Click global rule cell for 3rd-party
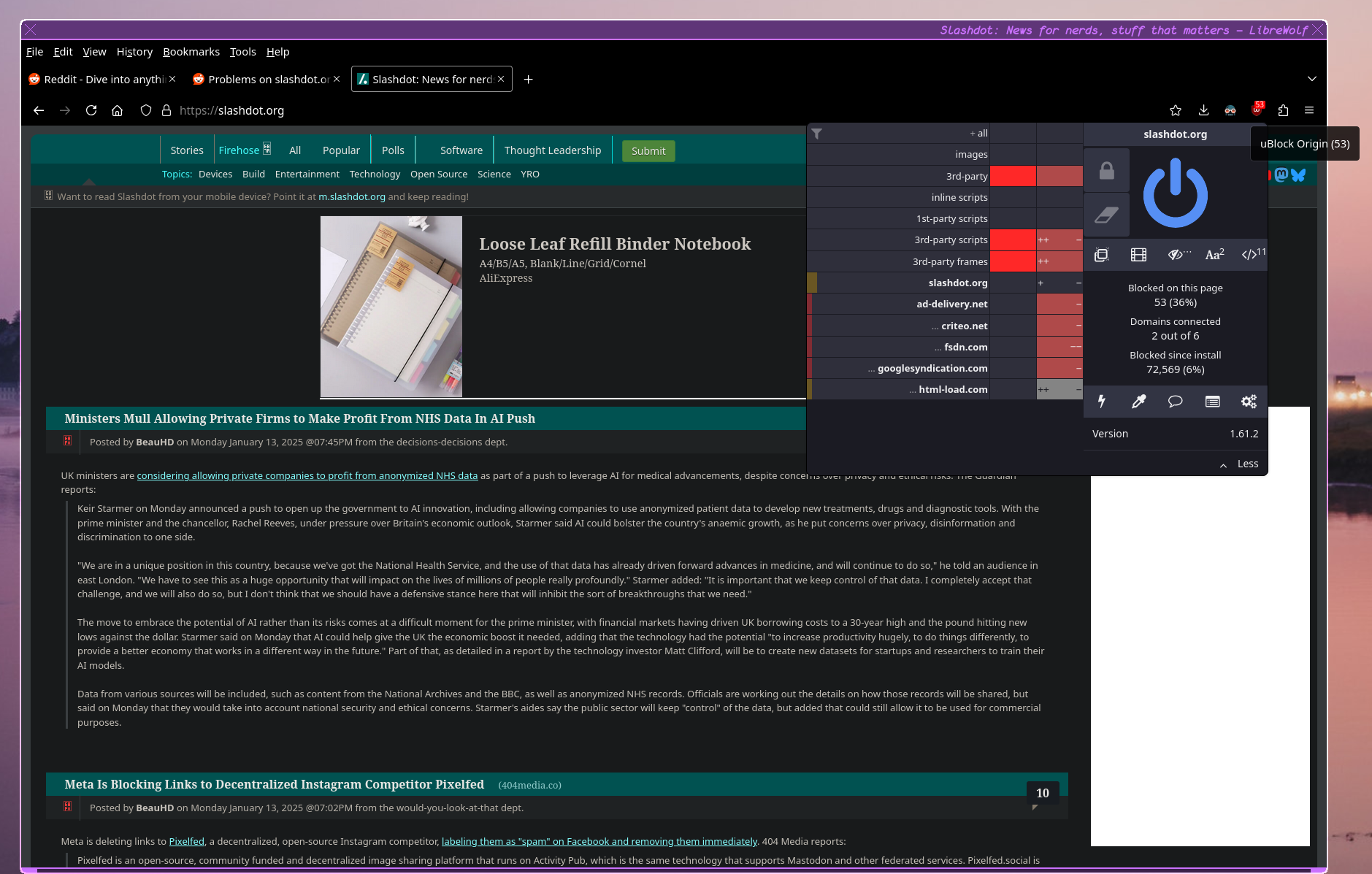The image size is (1372, 874). point(1013,176)
